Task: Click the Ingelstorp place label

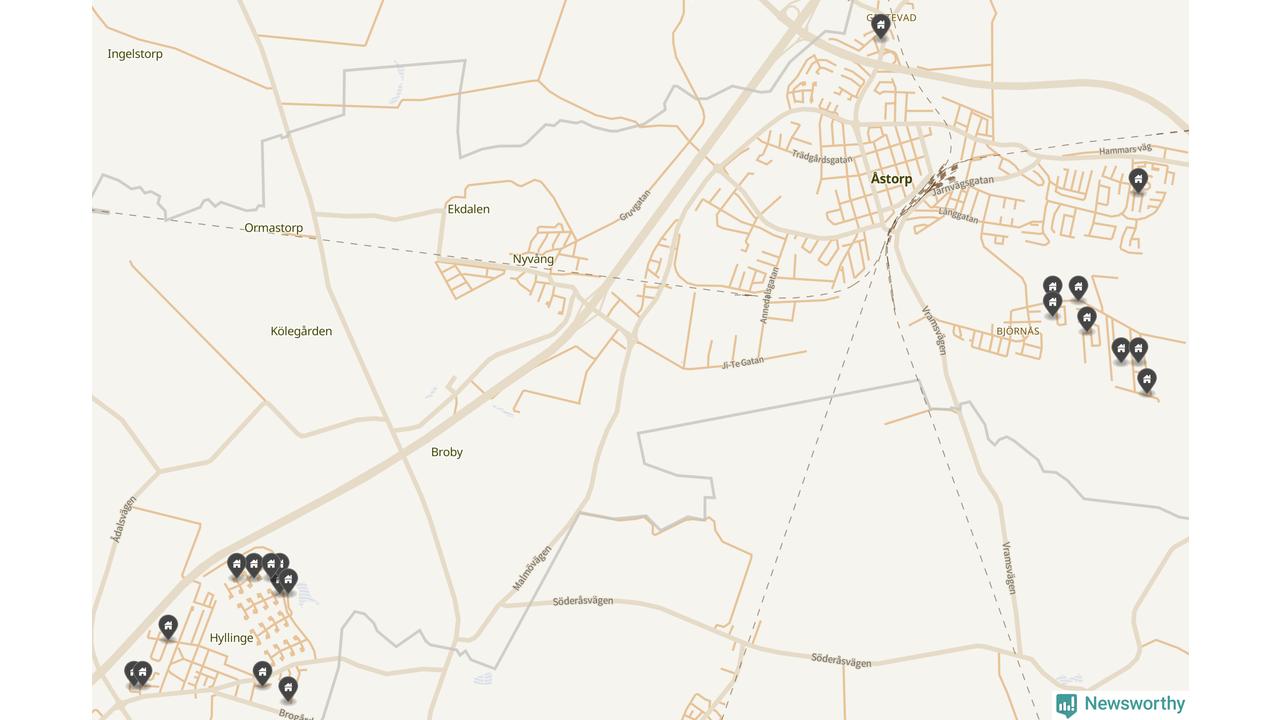Action: click(x=135, y=54)
